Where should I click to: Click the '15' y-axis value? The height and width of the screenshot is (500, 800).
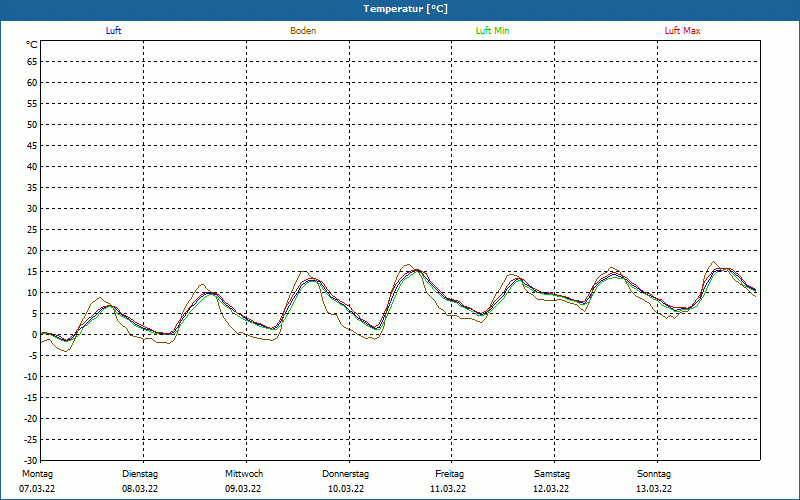pyautogui.click(x=32, y=271)
